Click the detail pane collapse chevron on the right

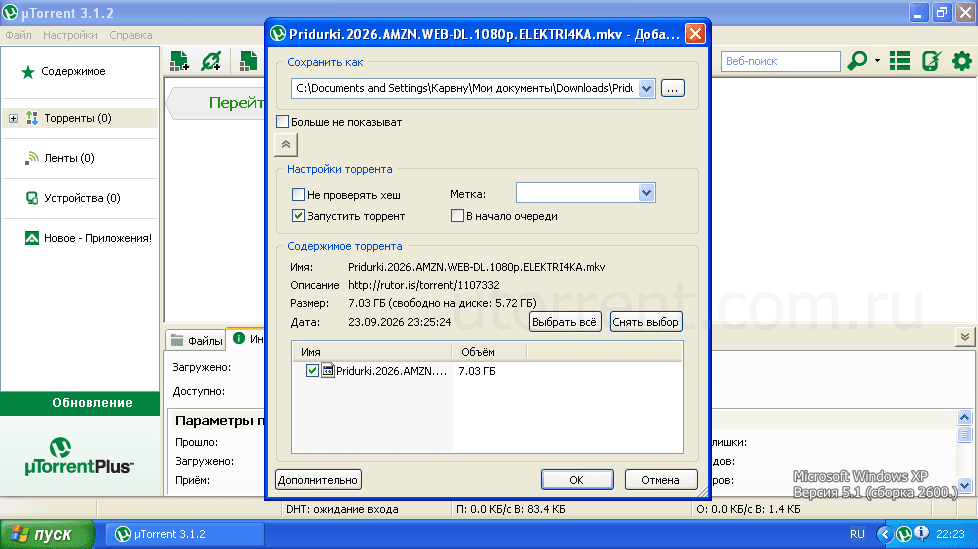coord(965,338)
